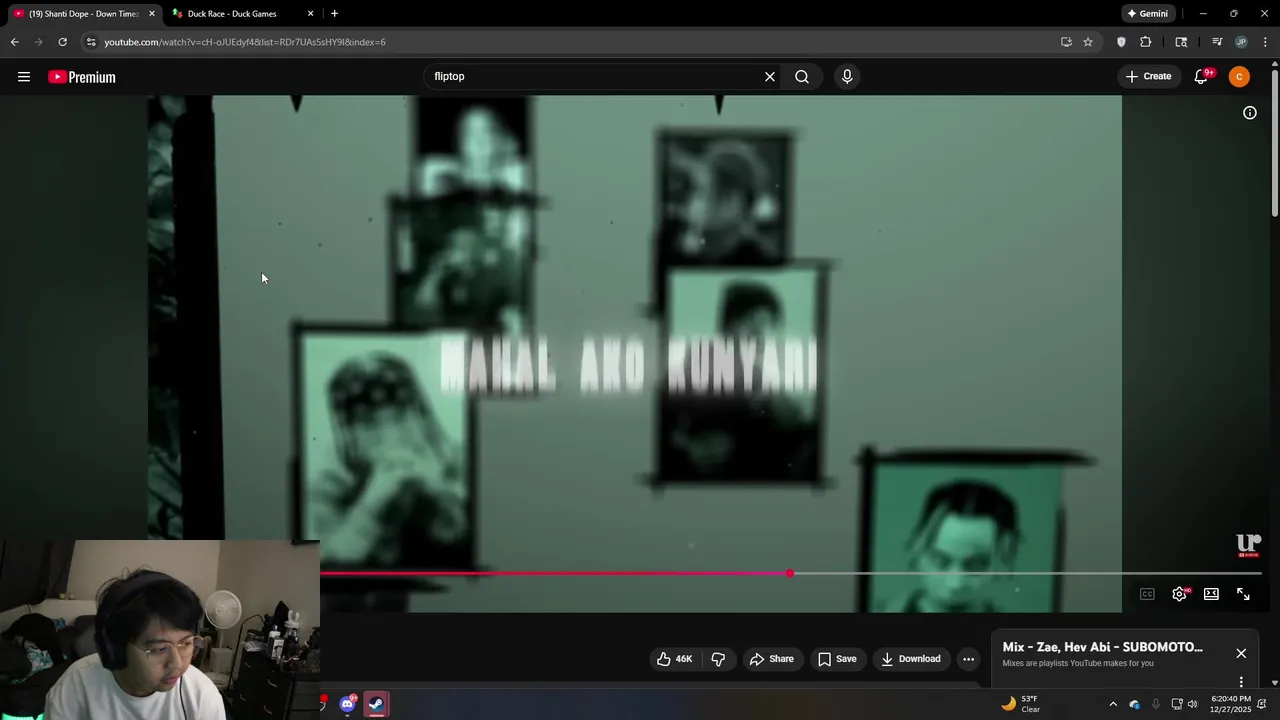Open player settings gear
Image resolution: width=1280 pixels, height=720 pixels.
click(1180, 594)
